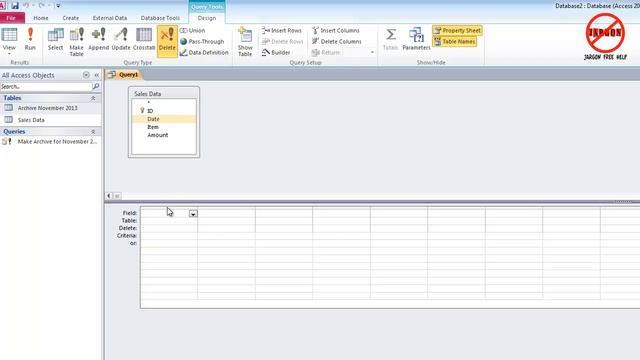The width and height of the screenshot is (640, 360).
Task: Choose the Crosstab query type
Action: (x=144, y=39)
